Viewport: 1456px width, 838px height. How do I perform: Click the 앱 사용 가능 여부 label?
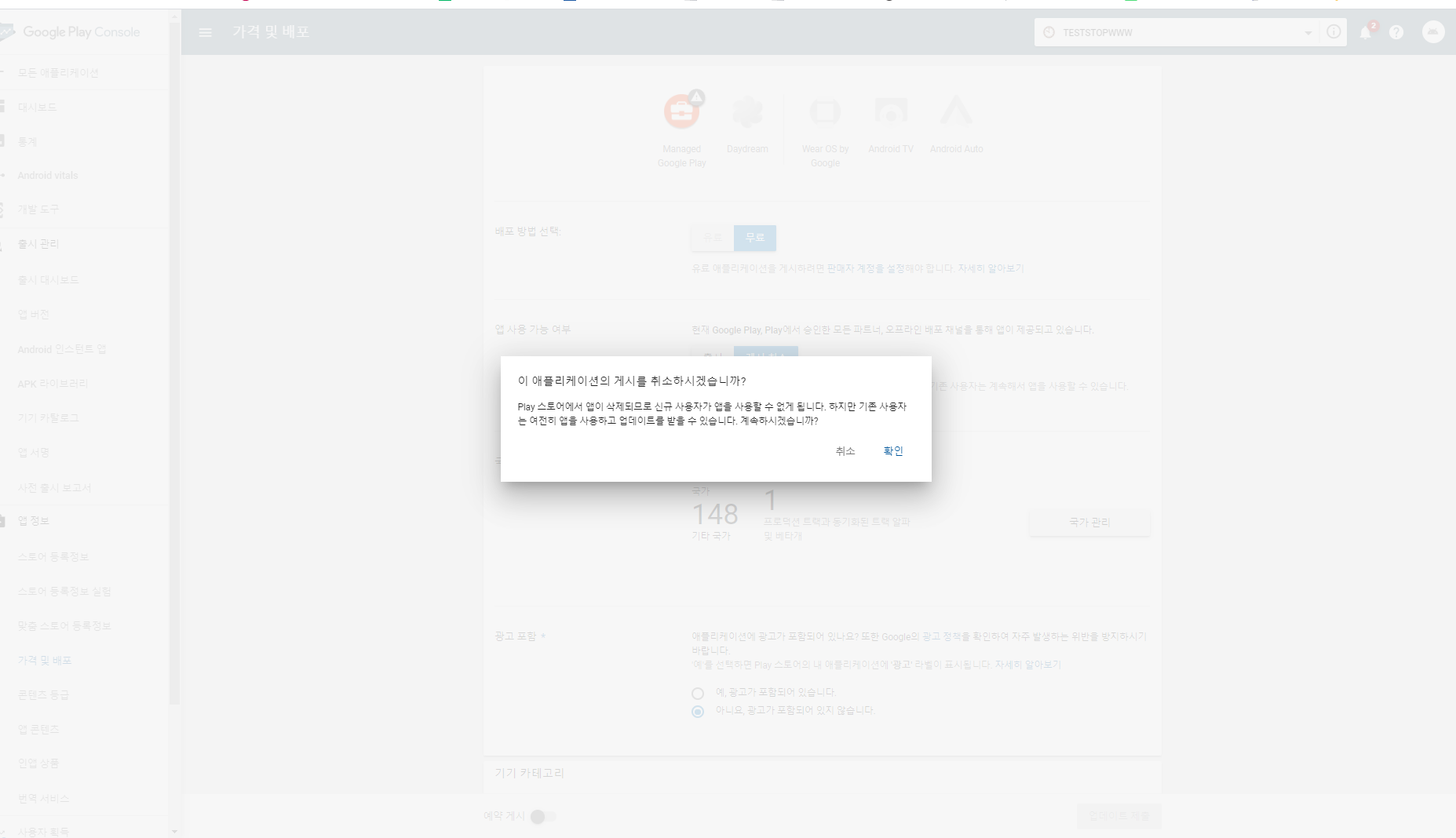[x=532, y=330]
